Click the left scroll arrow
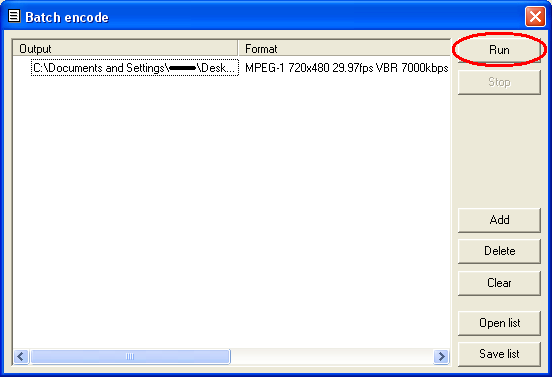552x377 pixels. [21, 357]
